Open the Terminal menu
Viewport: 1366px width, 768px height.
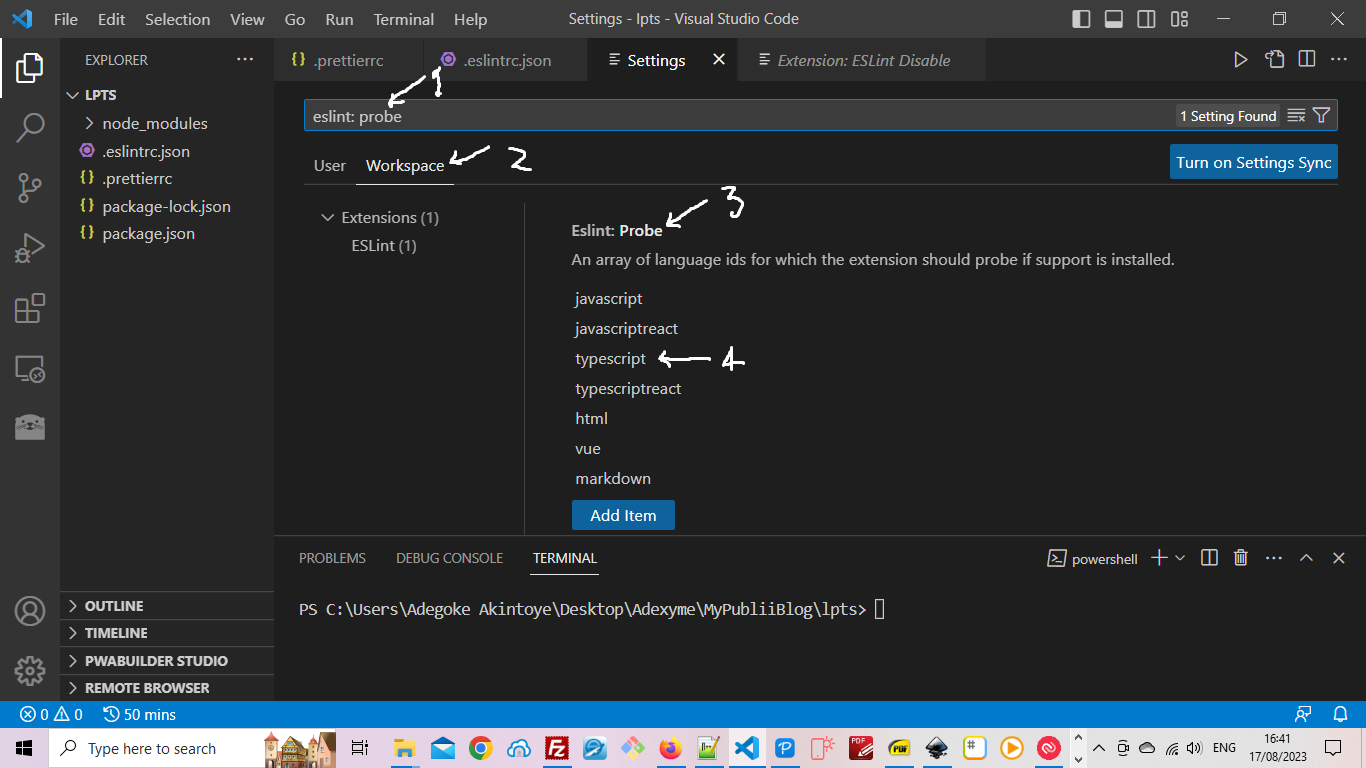point(403,19)
